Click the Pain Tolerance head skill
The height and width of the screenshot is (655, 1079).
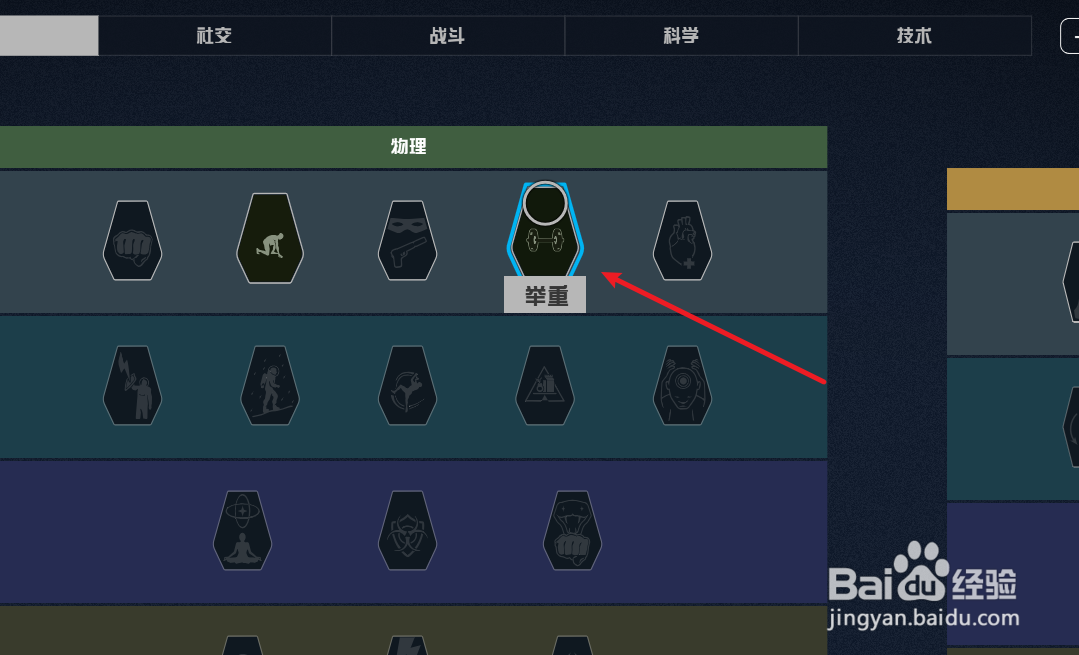(x=683, y=385)
